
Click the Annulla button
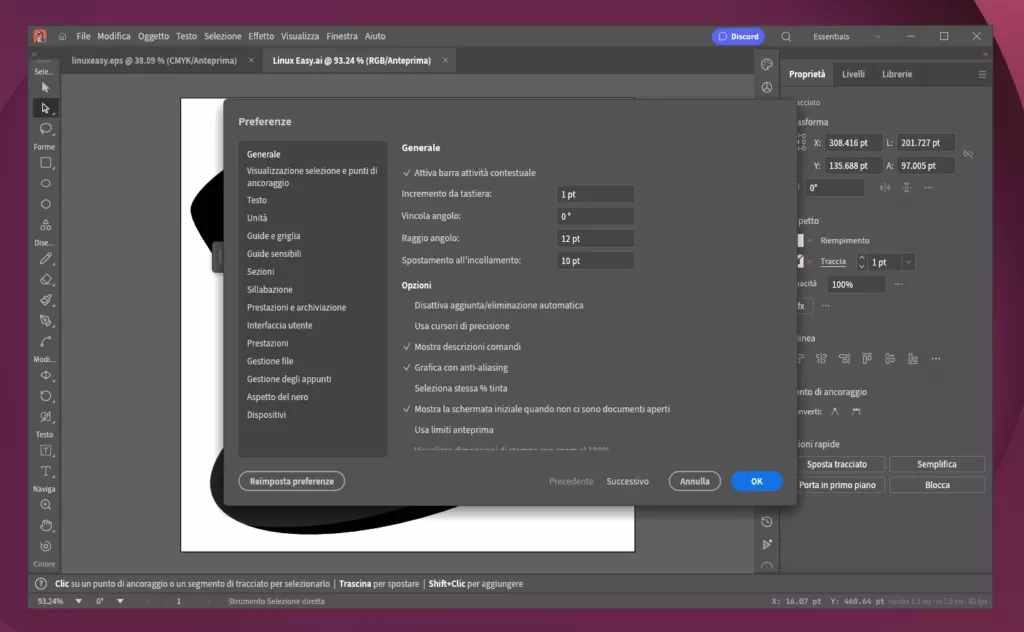pyautogui.click(x=694, y=482)
